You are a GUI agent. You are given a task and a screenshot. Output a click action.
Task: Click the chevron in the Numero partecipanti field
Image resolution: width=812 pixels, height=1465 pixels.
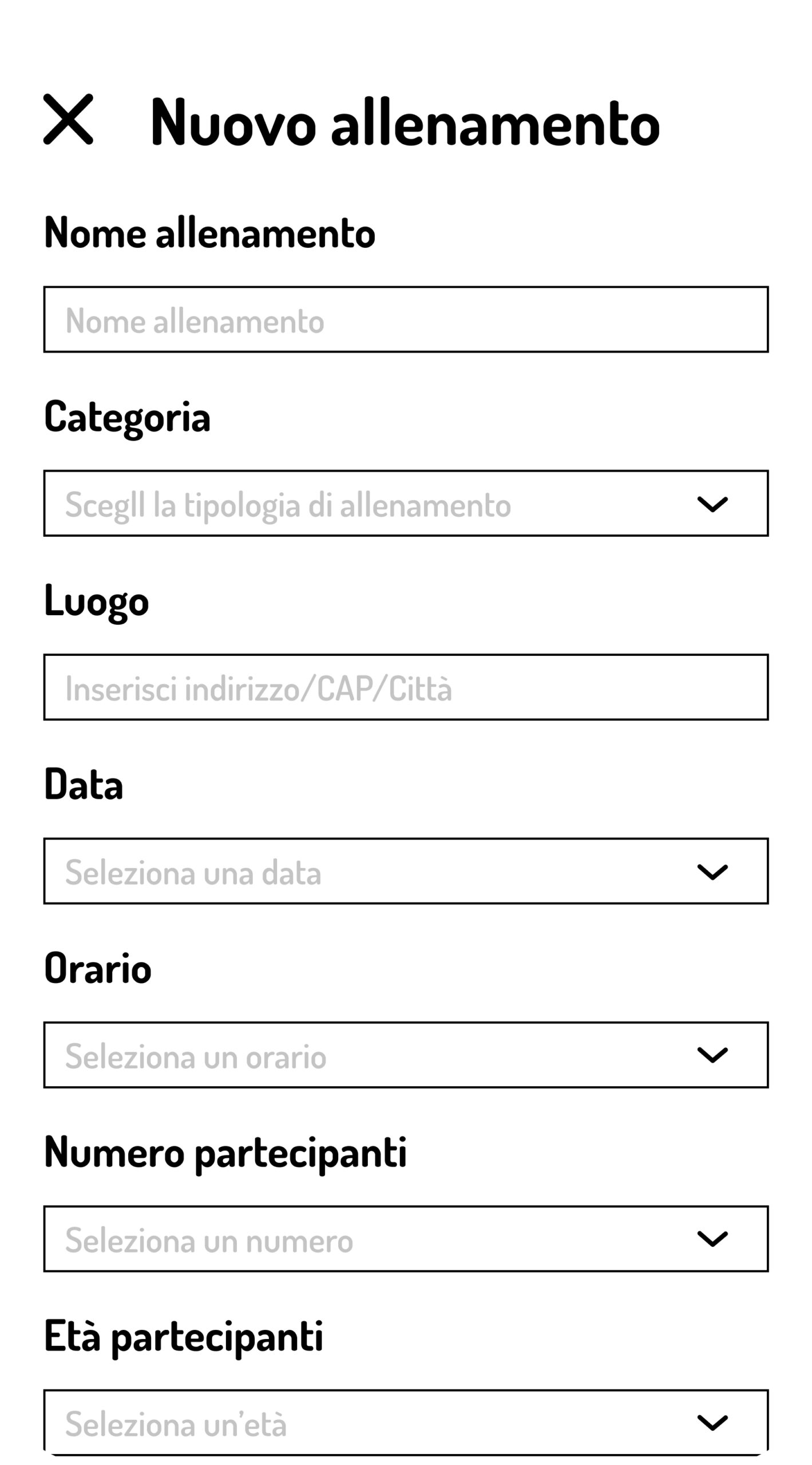click(x=712, y=1239)
